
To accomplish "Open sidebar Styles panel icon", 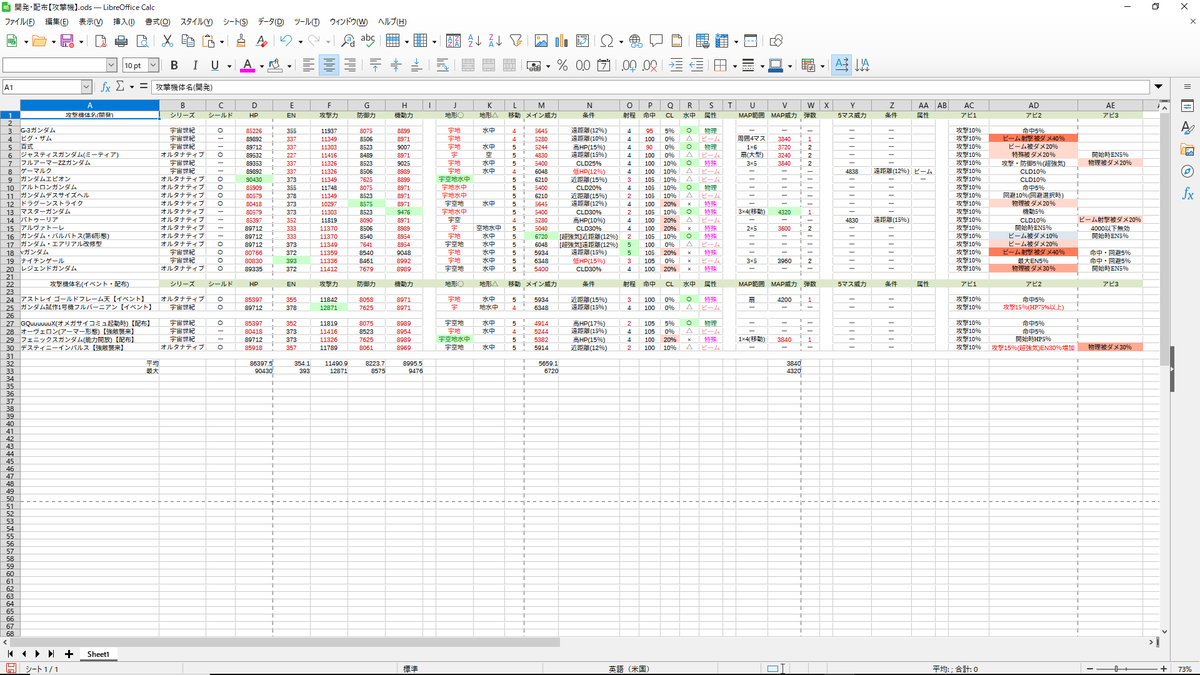I will 1187,127.
